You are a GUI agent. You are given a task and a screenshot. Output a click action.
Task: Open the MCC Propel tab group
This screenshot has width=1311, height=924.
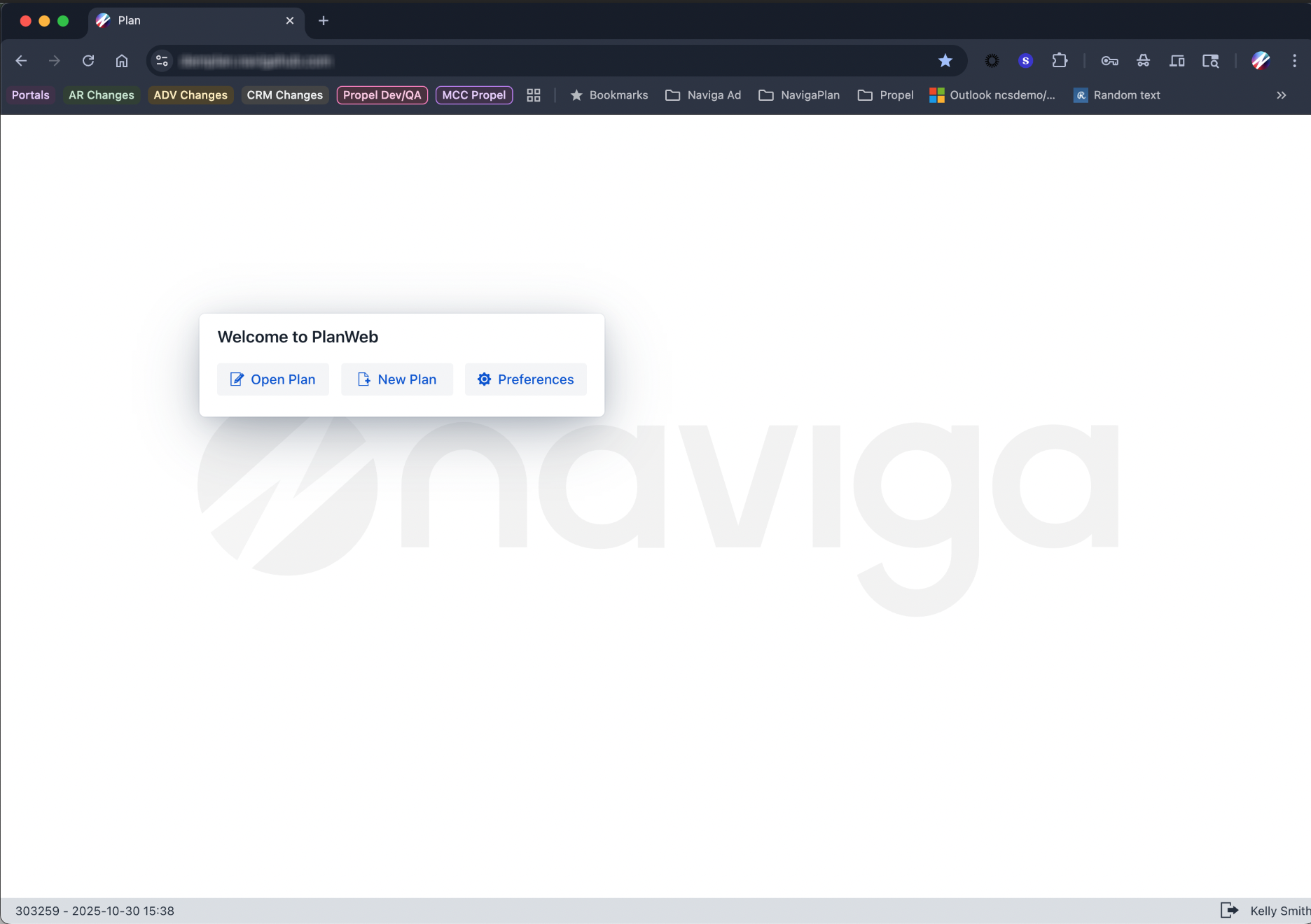pyautogui.click(x=474, y=95)
